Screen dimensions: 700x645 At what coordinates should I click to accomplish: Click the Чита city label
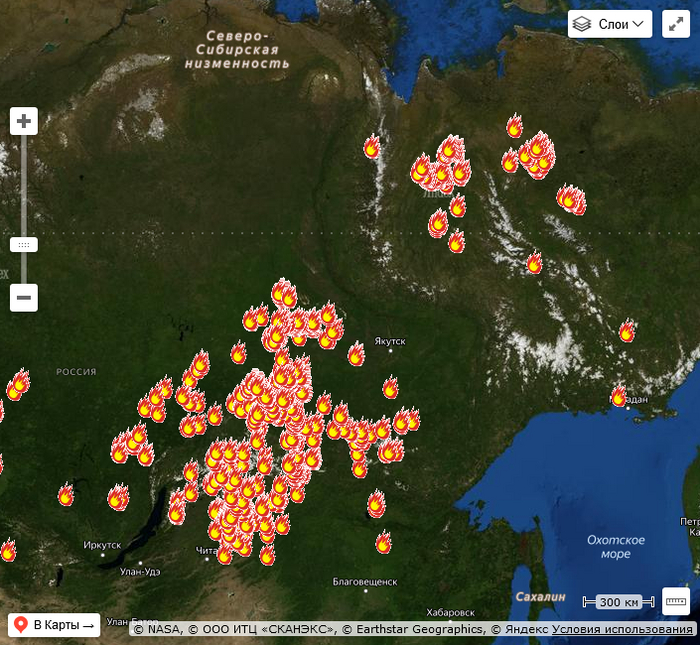point(206,550)
